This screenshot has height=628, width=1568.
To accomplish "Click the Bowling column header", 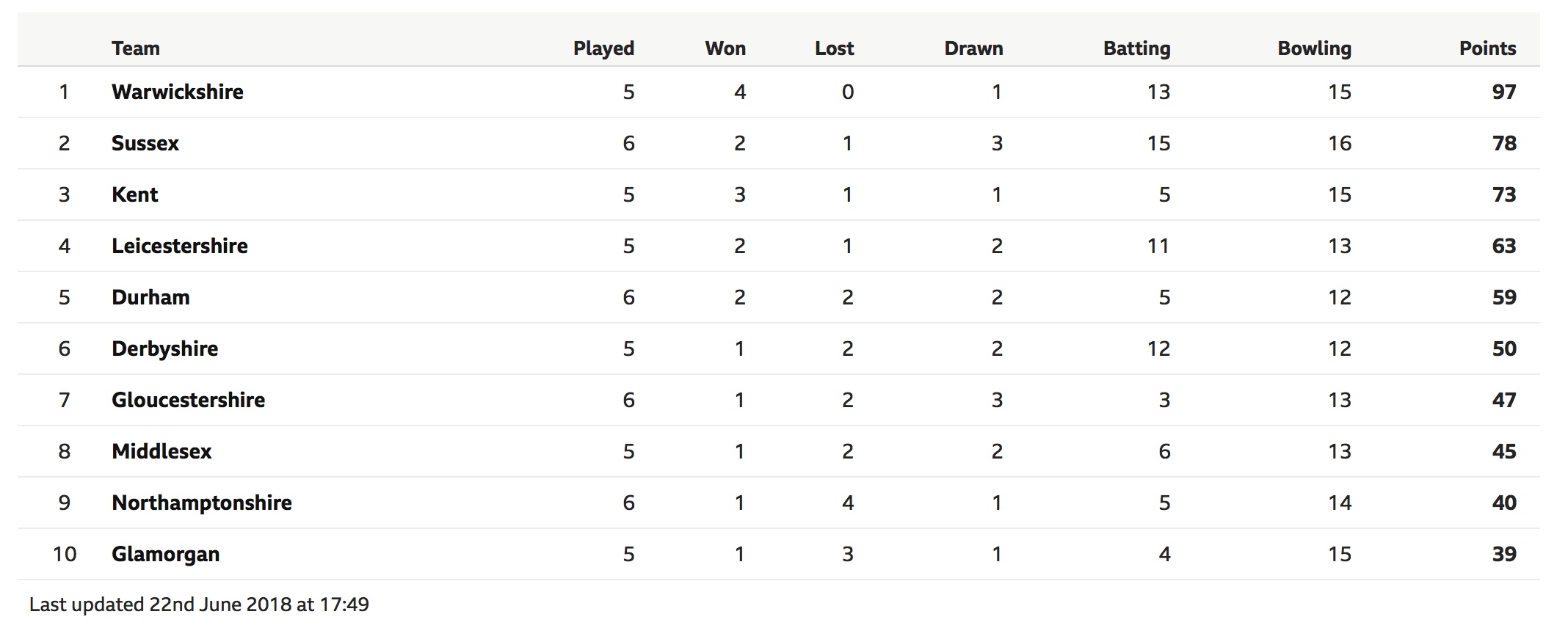I will 1315,48.
